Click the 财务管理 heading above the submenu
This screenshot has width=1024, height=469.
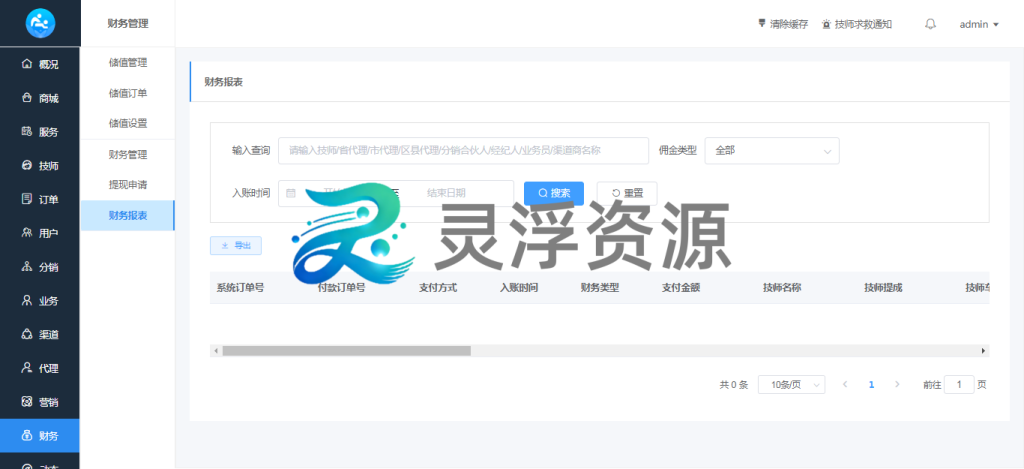128,24
